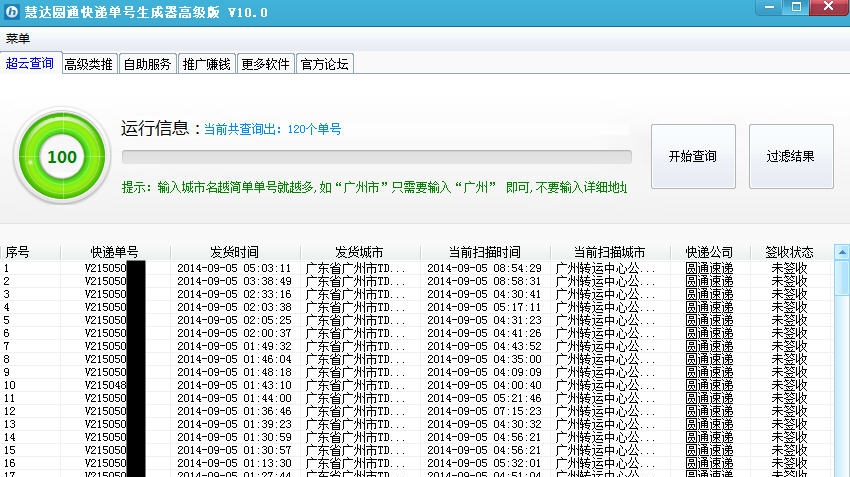Click the vertical scrollbar thumb
Screen dimensions: 850x477
[841, 278]
